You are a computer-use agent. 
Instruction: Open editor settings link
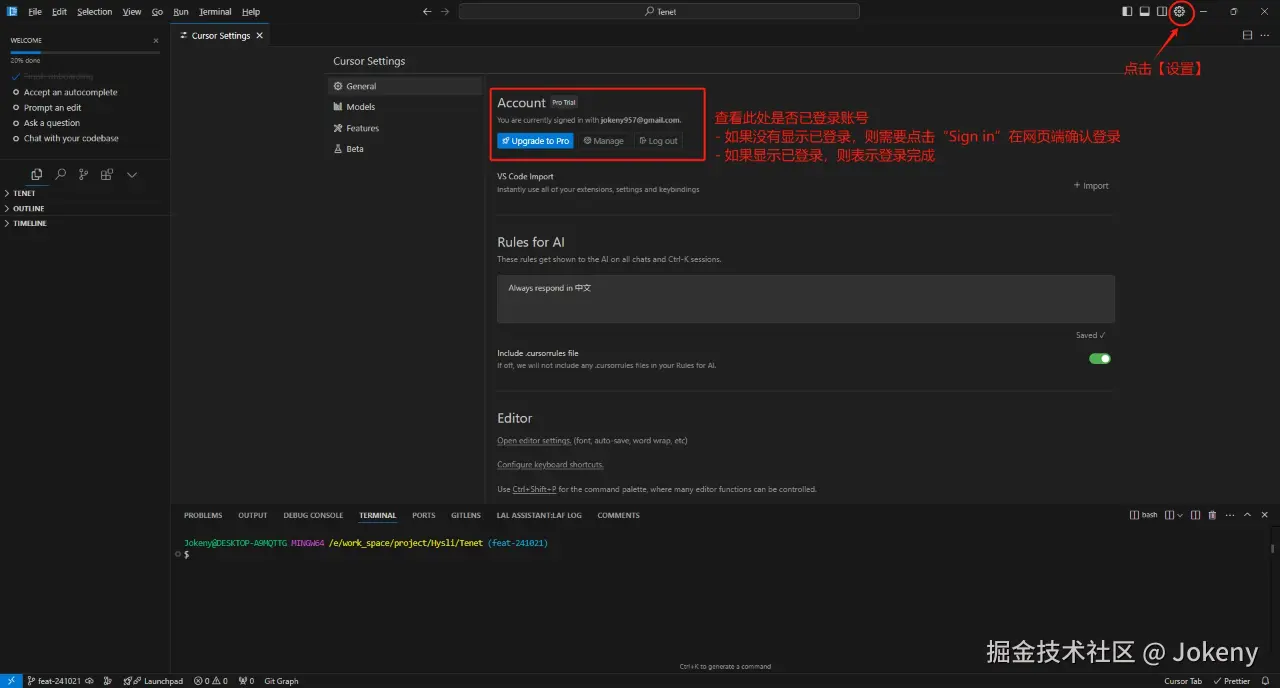tap(534, 441)
